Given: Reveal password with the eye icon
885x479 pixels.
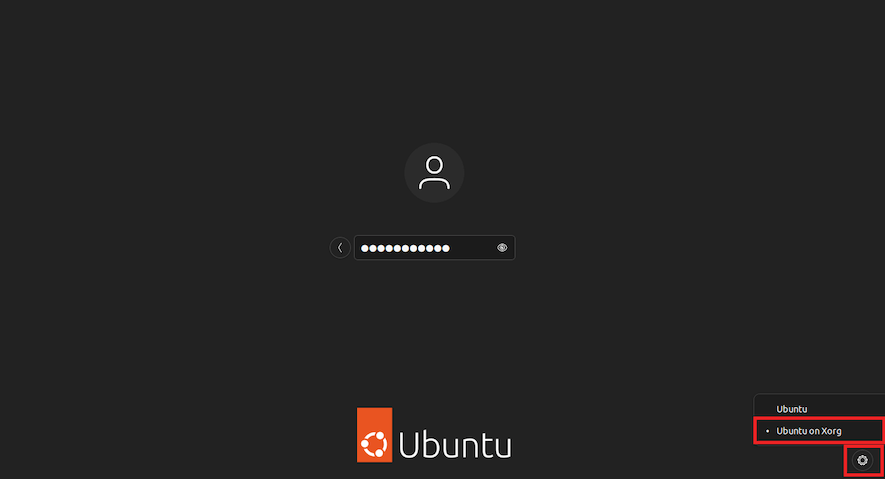Looking at the screenshot, I should pos(502,248).
